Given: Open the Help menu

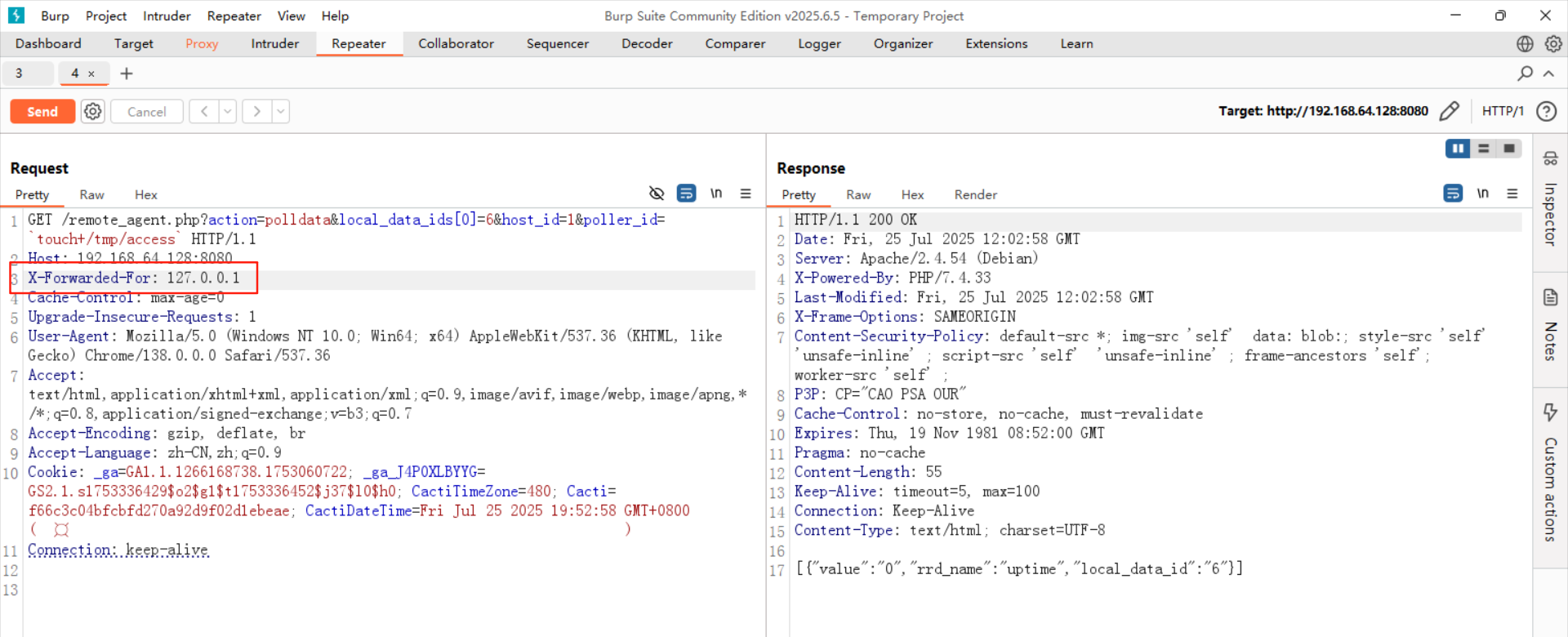Looking at the screenshot, I should pyautogui.click(x=335, y=16).
